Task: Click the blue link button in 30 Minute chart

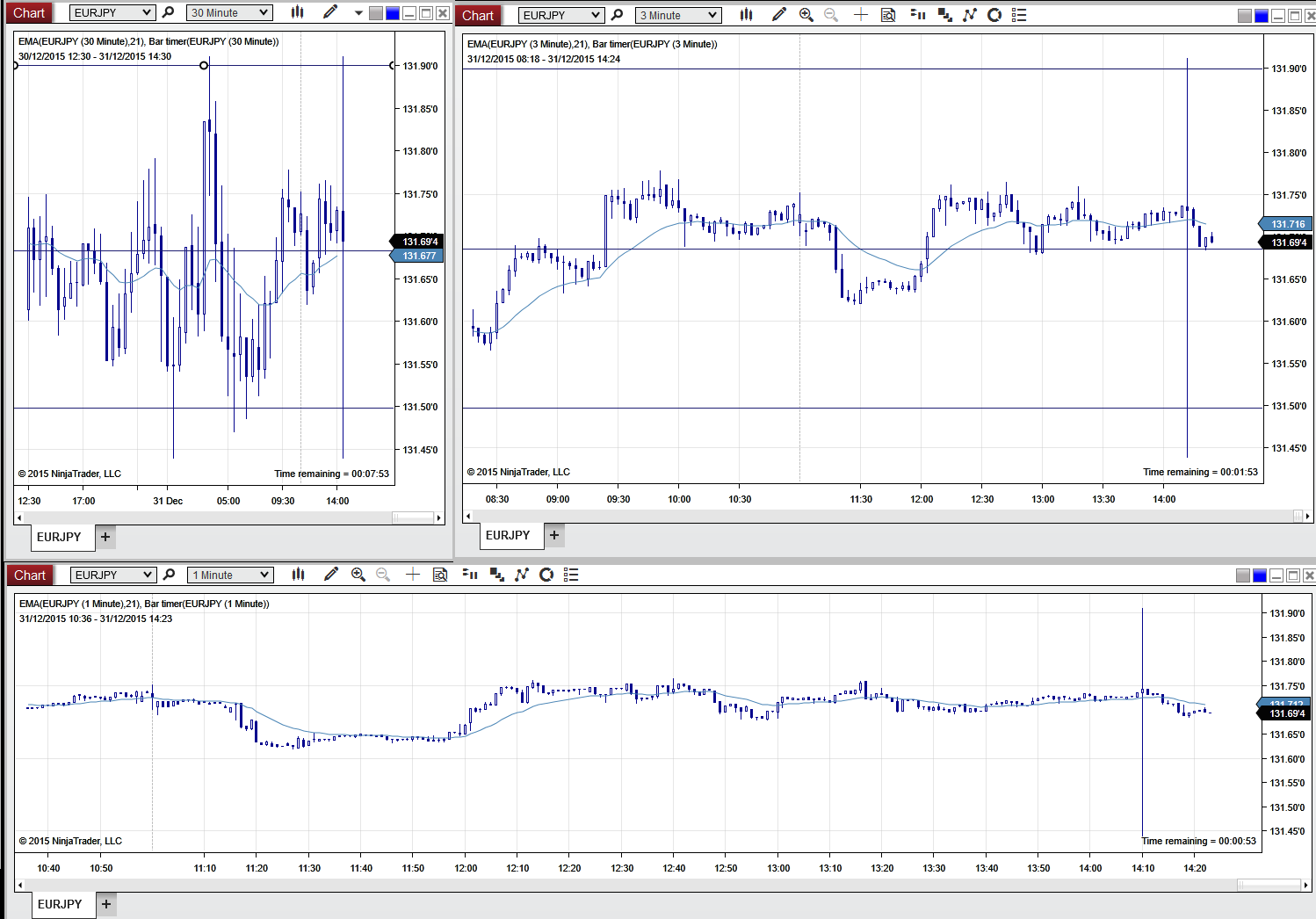Action: pos(392,13)
